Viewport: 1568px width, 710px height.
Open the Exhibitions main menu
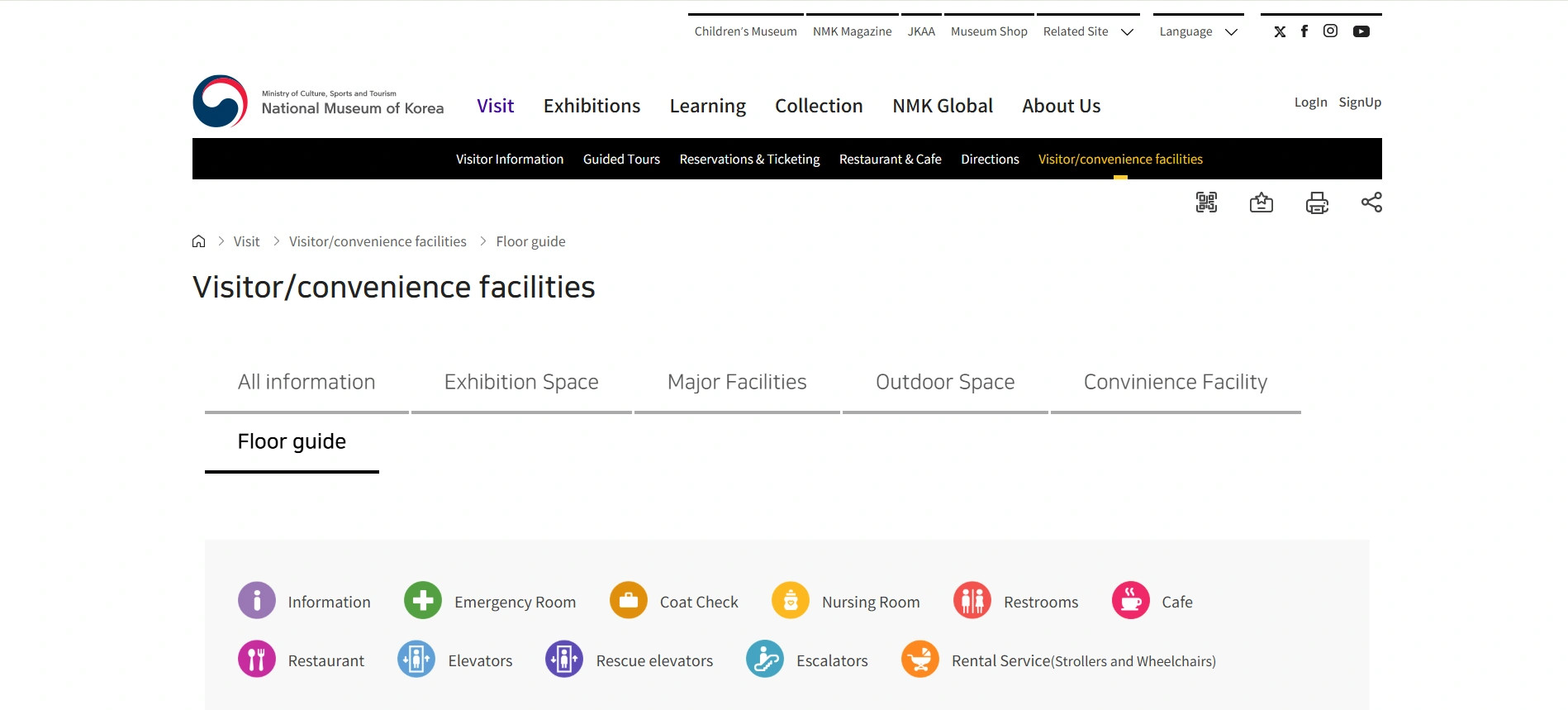click(592, 106)
